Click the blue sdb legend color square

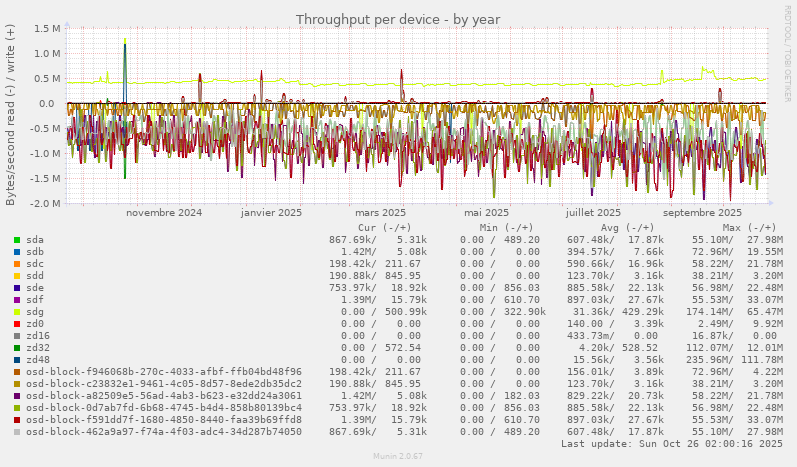tap(17, 252)
